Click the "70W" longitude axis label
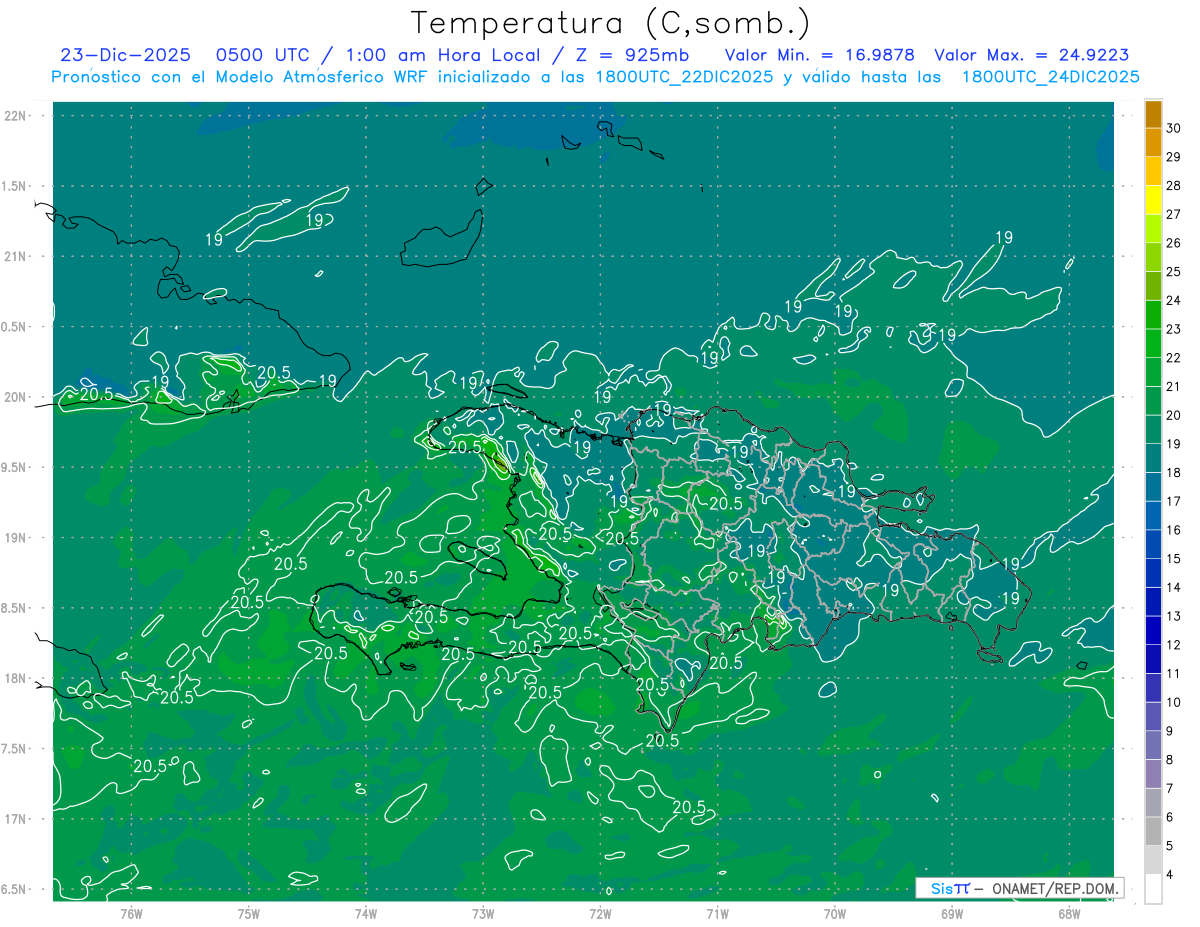 click(835, 913)
